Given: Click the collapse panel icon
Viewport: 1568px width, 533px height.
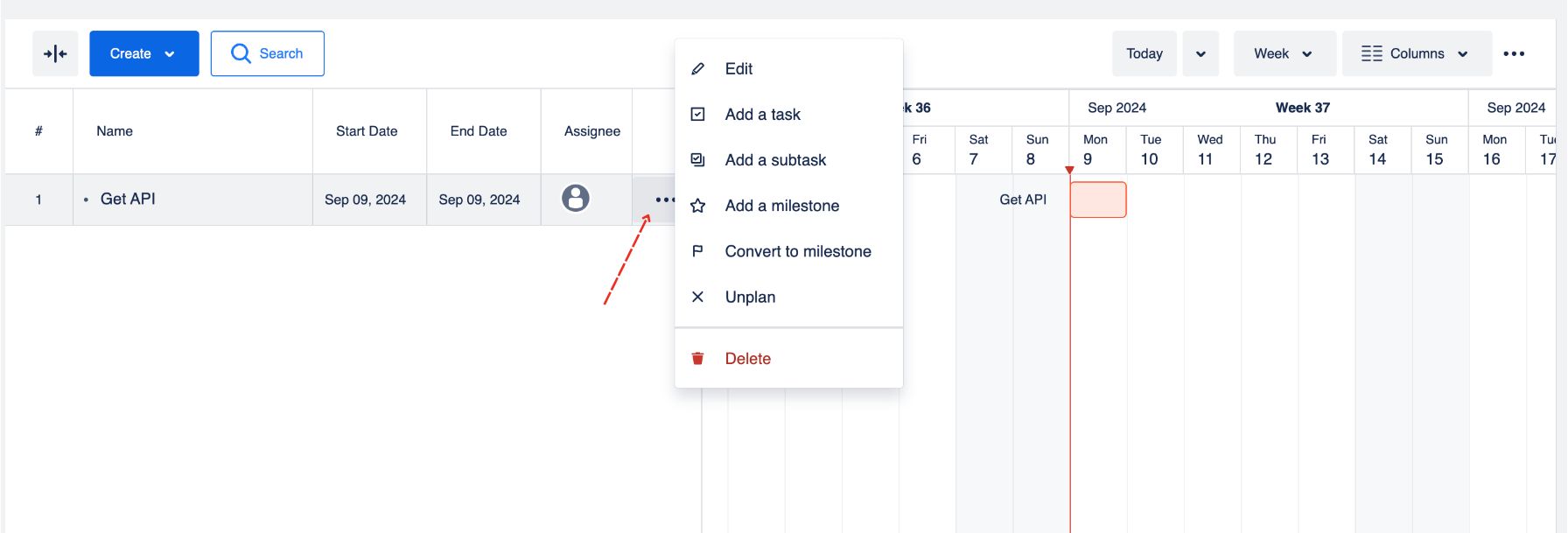Looking at the screenshot, I should click(x=55, y=53).
